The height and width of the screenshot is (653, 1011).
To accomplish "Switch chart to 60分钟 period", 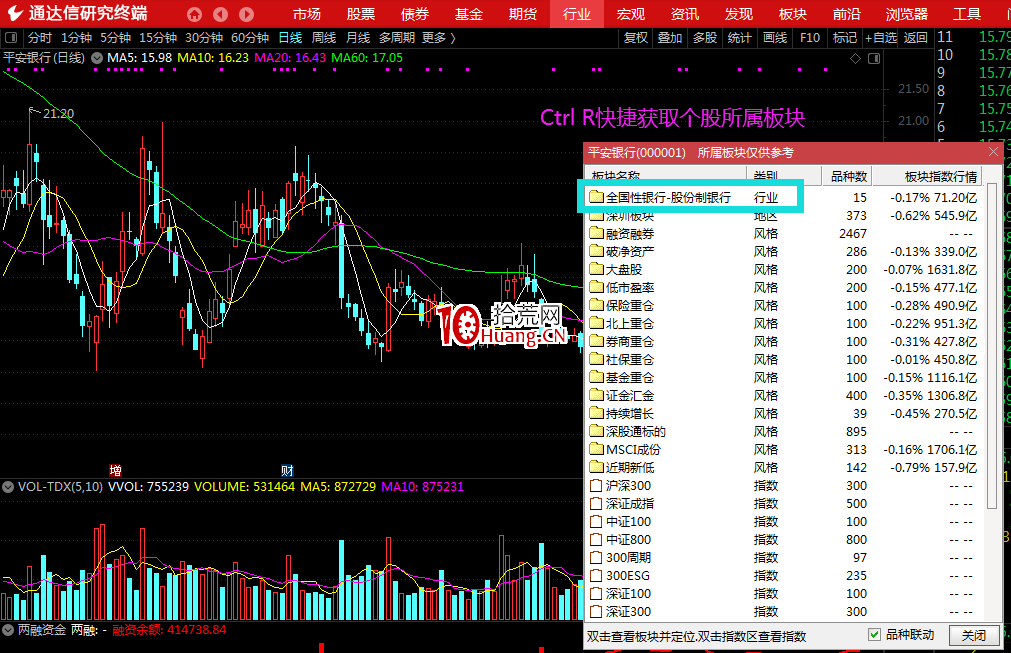I will click(250, 38).
